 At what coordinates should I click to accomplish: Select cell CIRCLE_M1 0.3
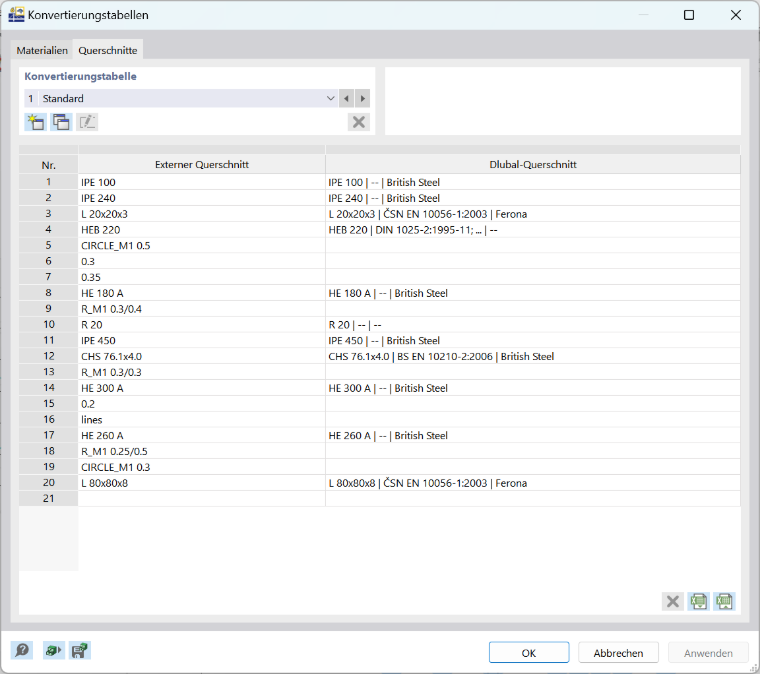(x=202, y=467)
